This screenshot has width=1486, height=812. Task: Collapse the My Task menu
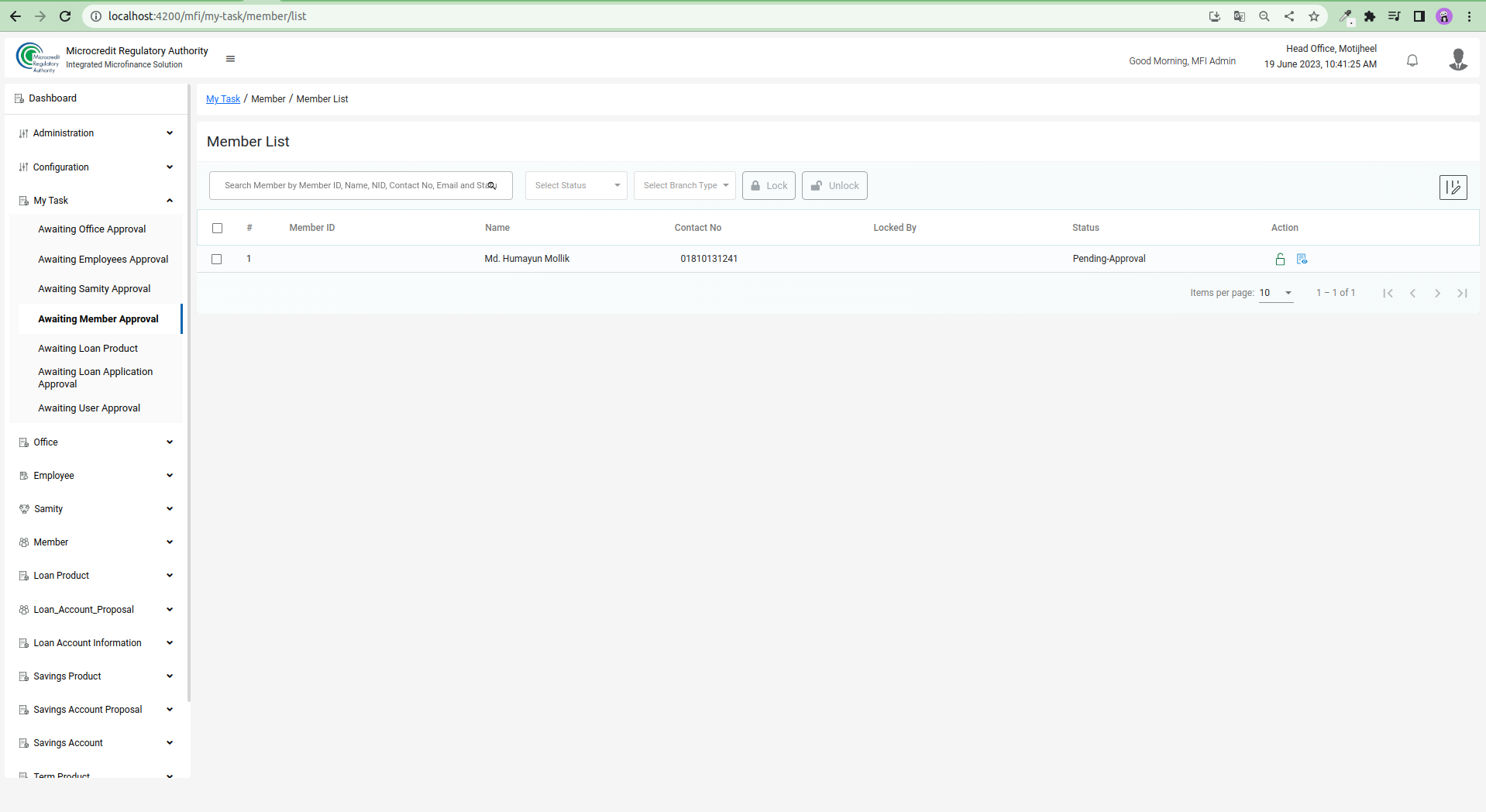click(x=96, y=201)
